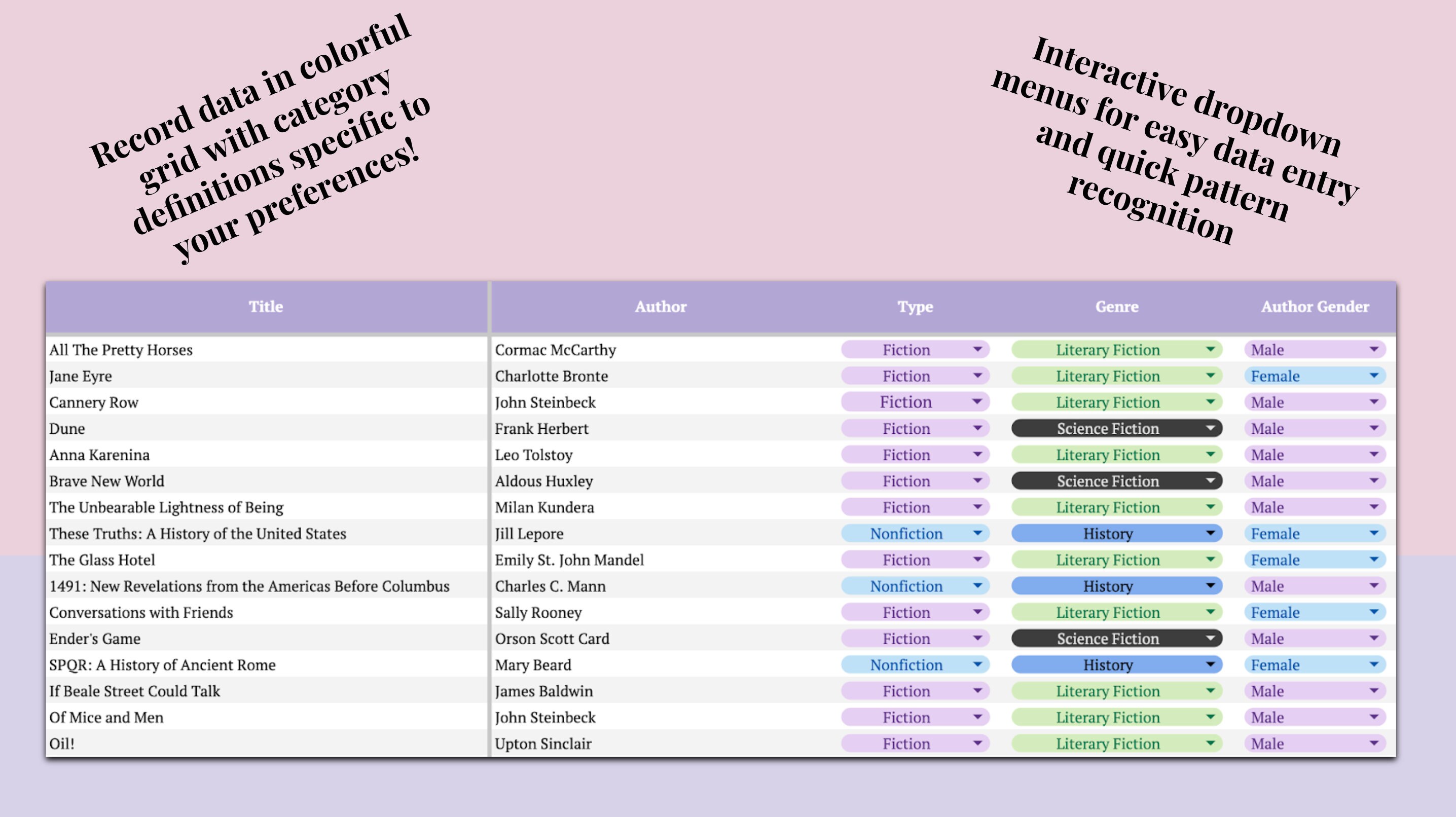Select 'The Unbearable Lightness of Being' cell
Image resolution: width=1456 pixels, height=817 pixels.
[266, 507]
